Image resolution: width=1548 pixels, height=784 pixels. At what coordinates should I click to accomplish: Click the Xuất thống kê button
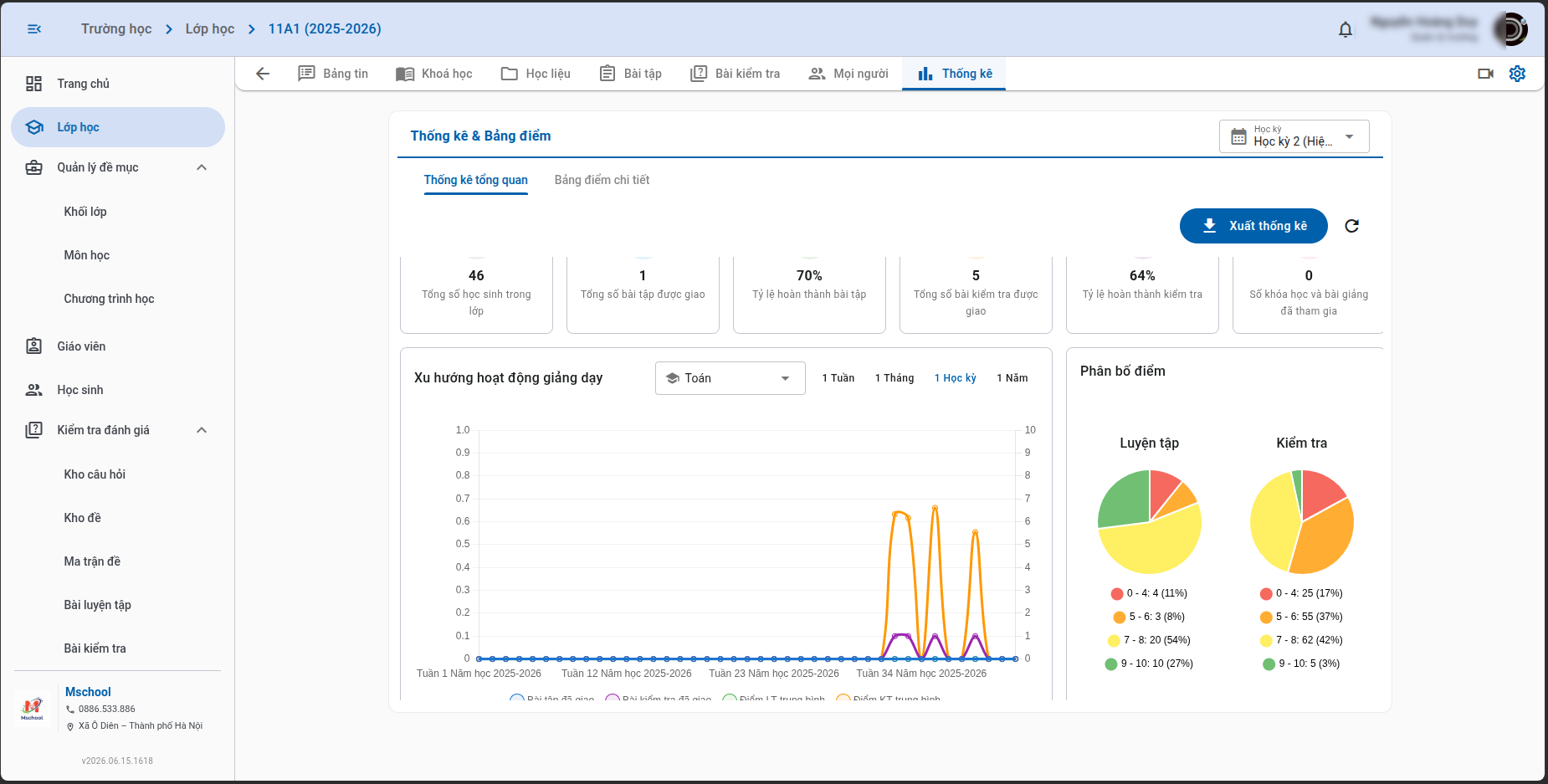tap(1253, 226)
